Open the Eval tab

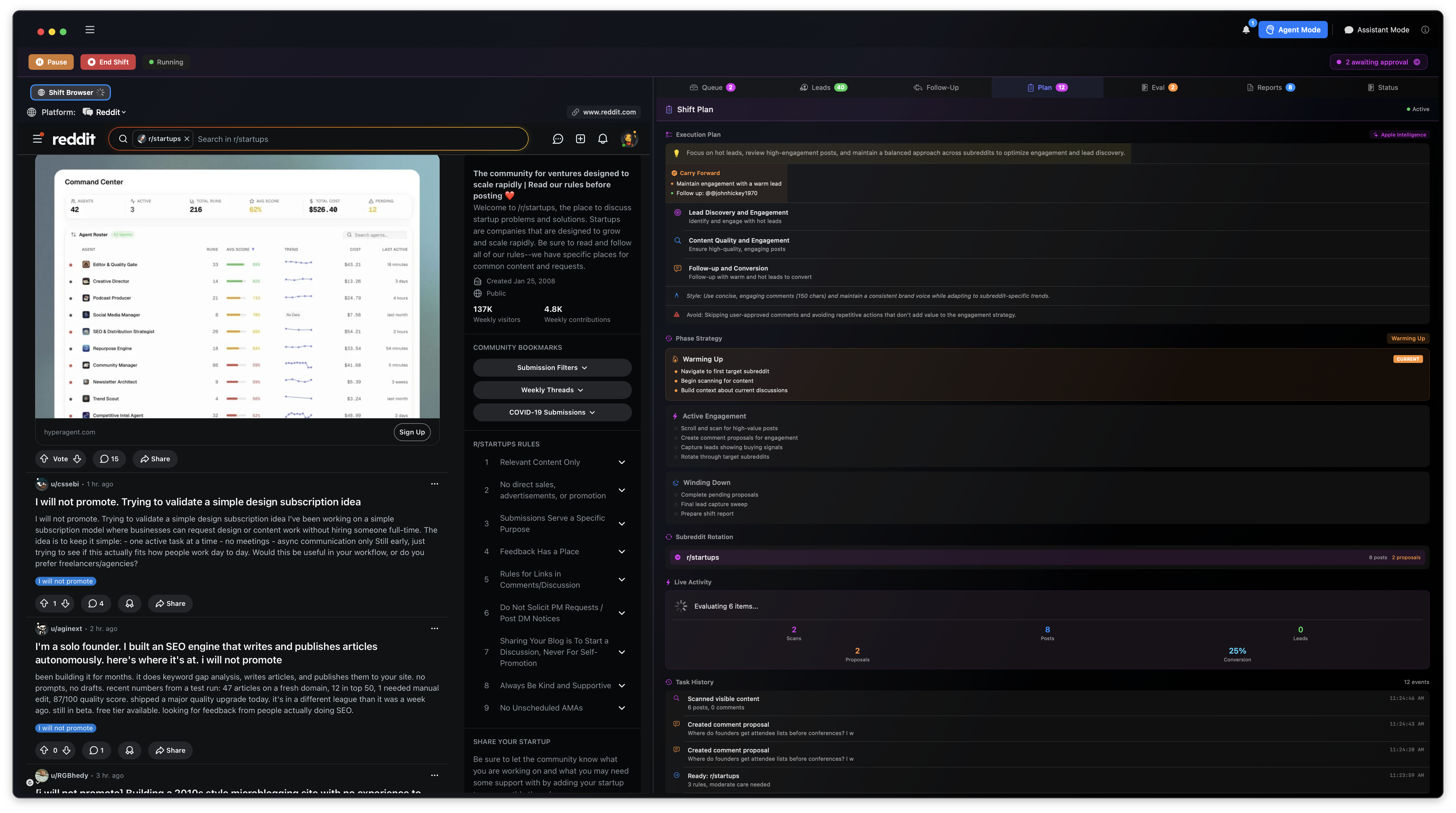[1159, 88]
